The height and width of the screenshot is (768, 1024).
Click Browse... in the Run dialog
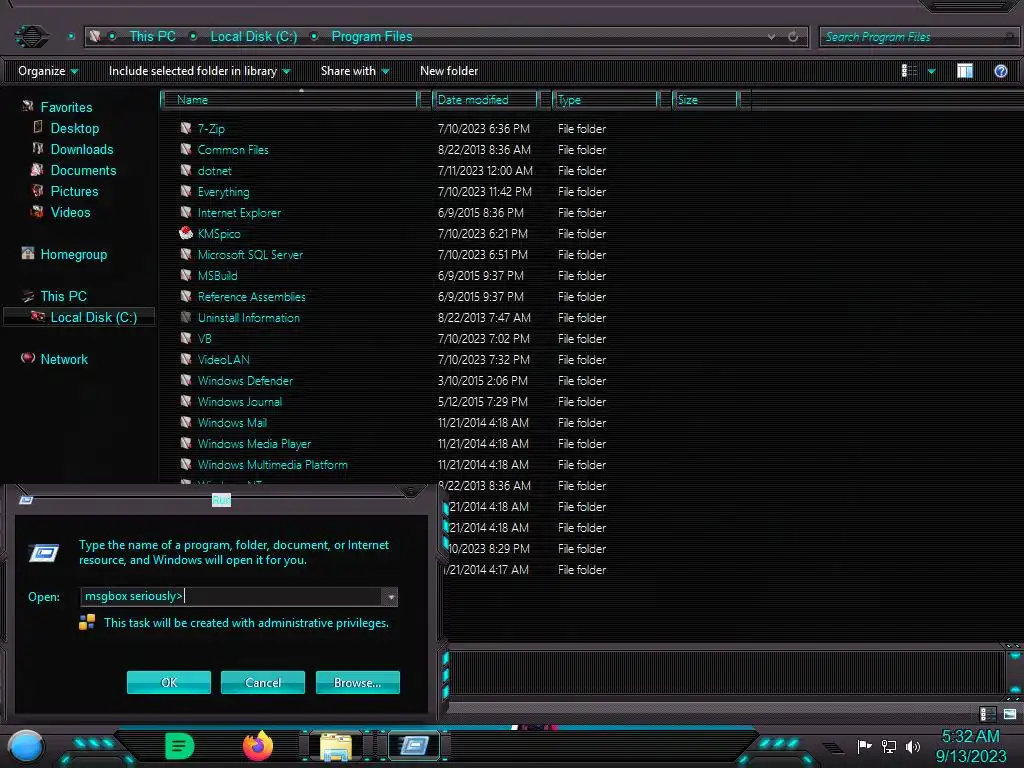(357, 682)
